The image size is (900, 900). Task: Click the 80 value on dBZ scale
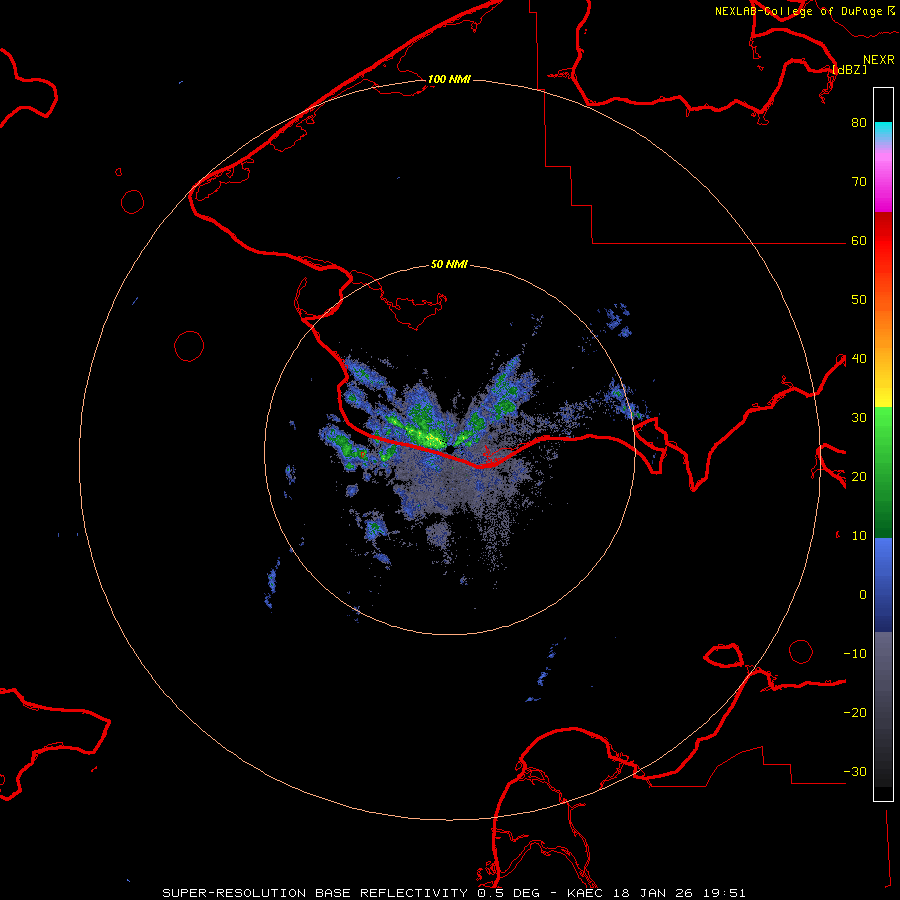click(859, 123)
